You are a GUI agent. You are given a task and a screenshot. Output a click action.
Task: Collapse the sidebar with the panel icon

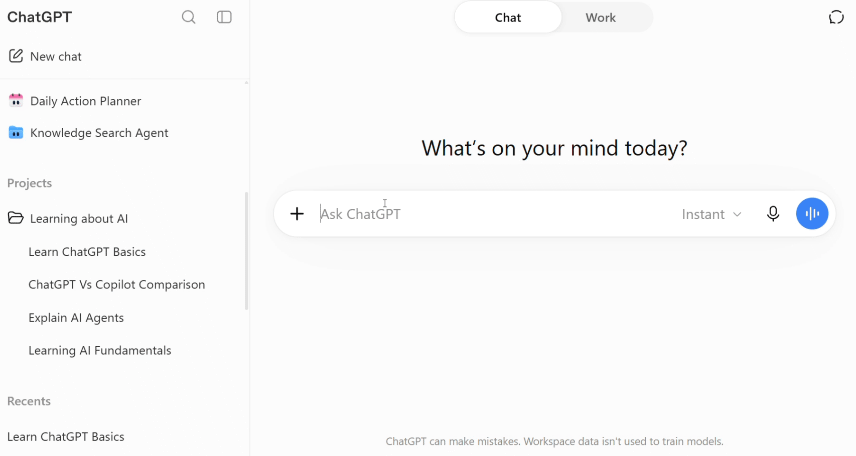point(224,17)
